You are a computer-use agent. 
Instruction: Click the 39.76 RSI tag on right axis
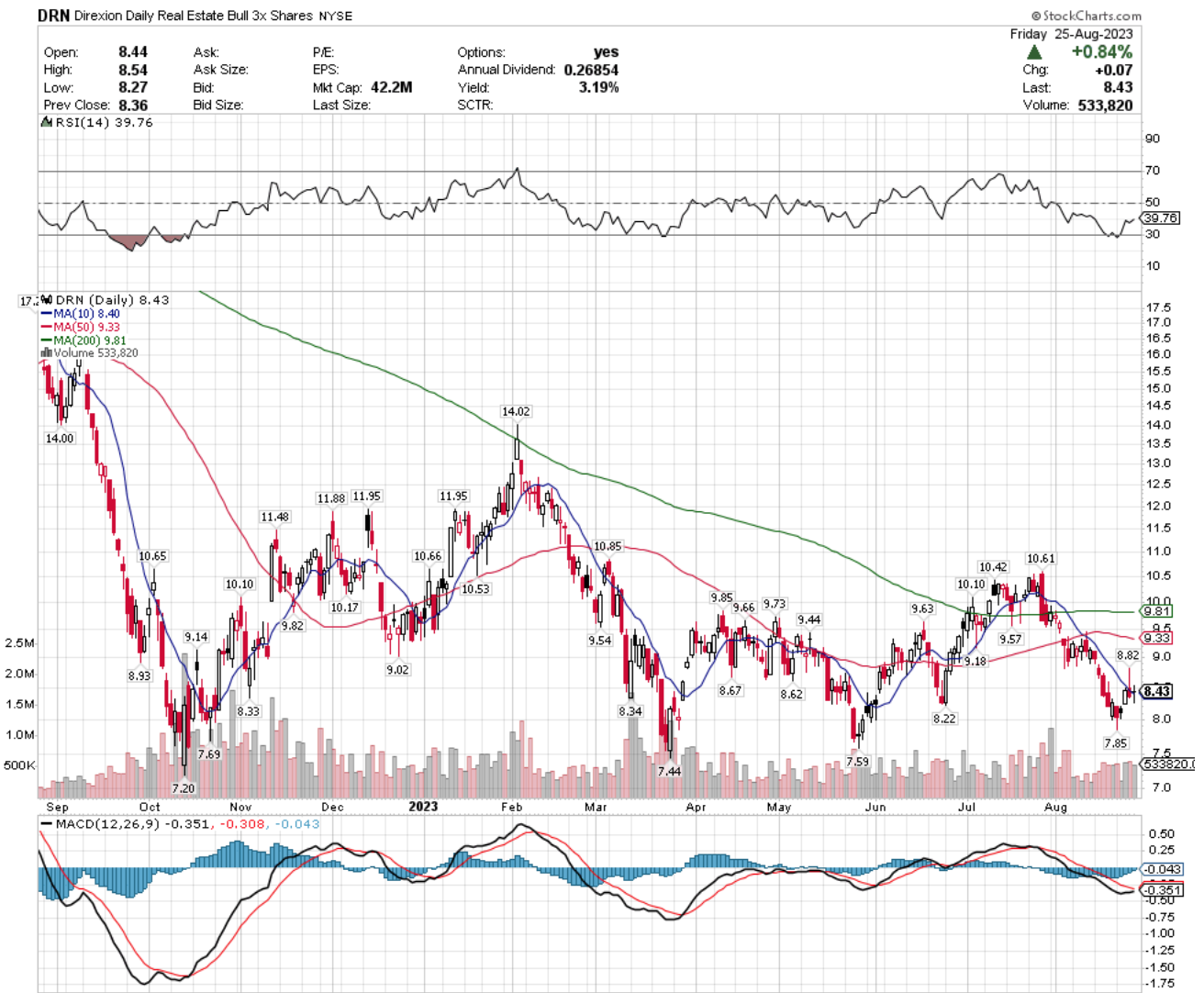click(x=1160, y=218)
